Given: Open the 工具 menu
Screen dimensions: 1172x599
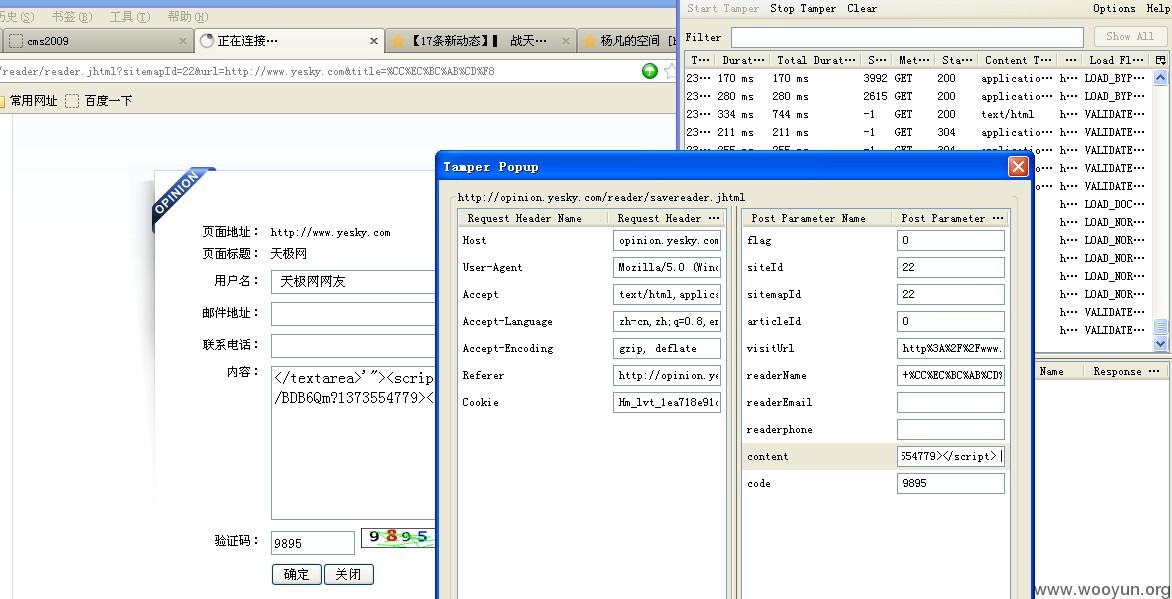Looking at the screenshot, I should (129, 16).
